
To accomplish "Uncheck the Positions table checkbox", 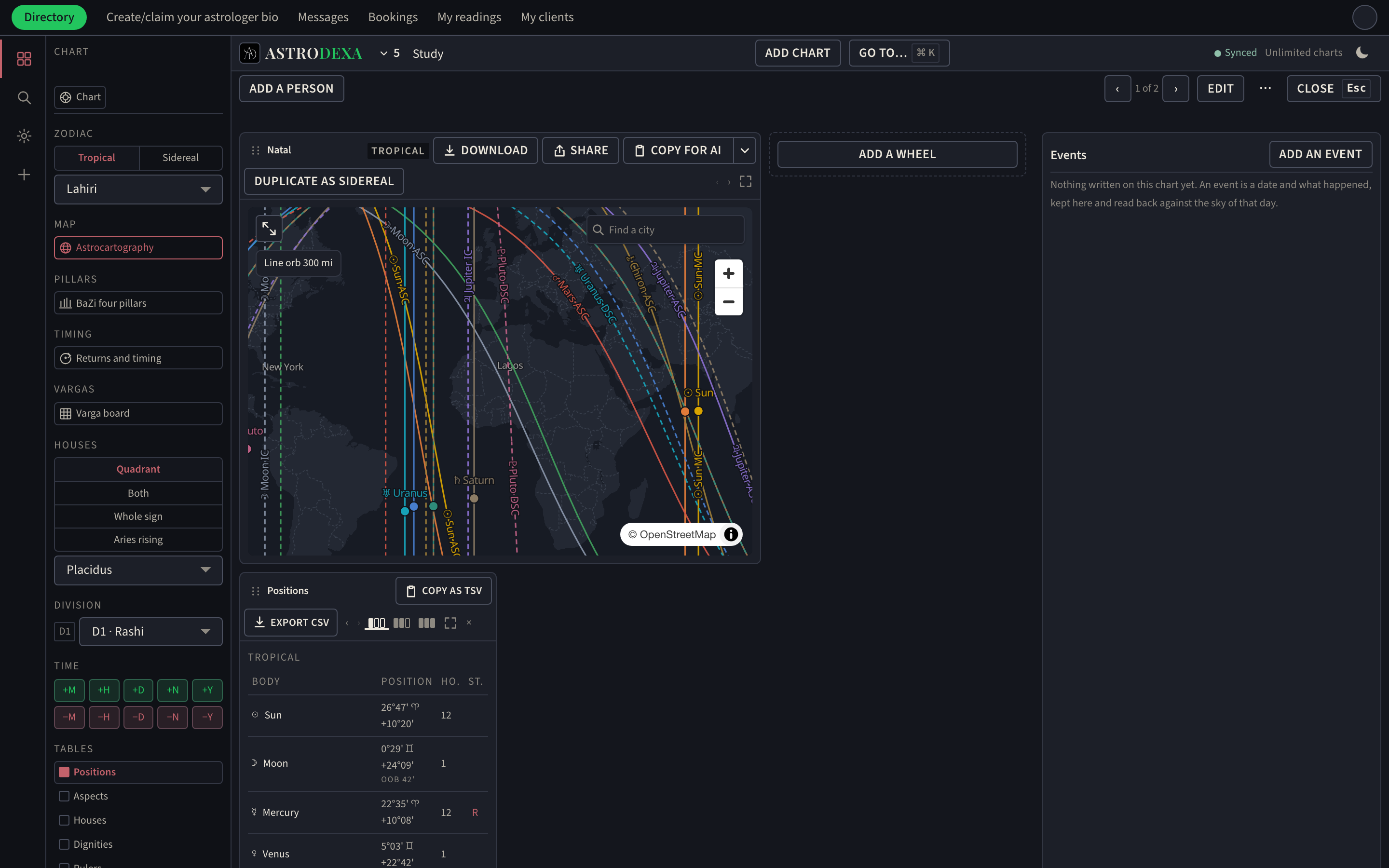I will click(x=64, y=772).
